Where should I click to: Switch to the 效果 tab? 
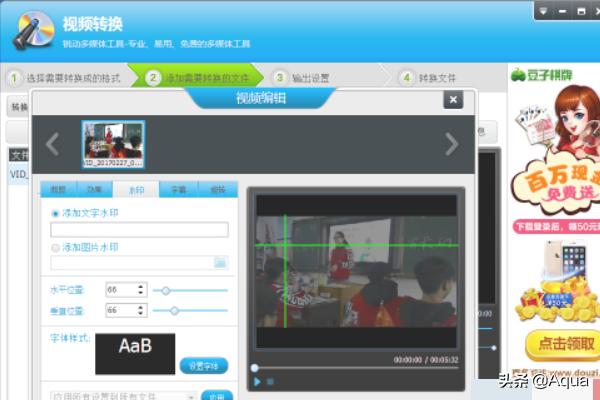pyautogui.click(x=94, y=189)
